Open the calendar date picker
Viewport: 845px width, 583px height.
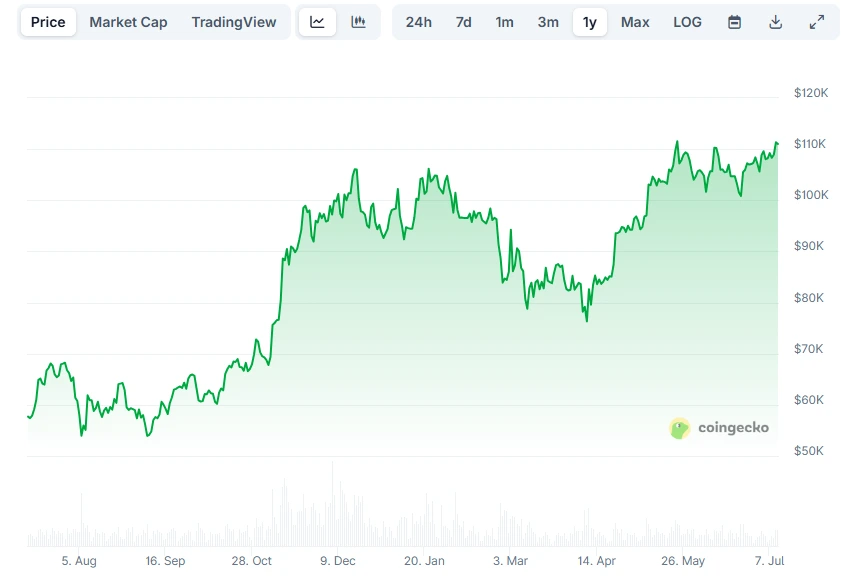(x=735, y=21)
